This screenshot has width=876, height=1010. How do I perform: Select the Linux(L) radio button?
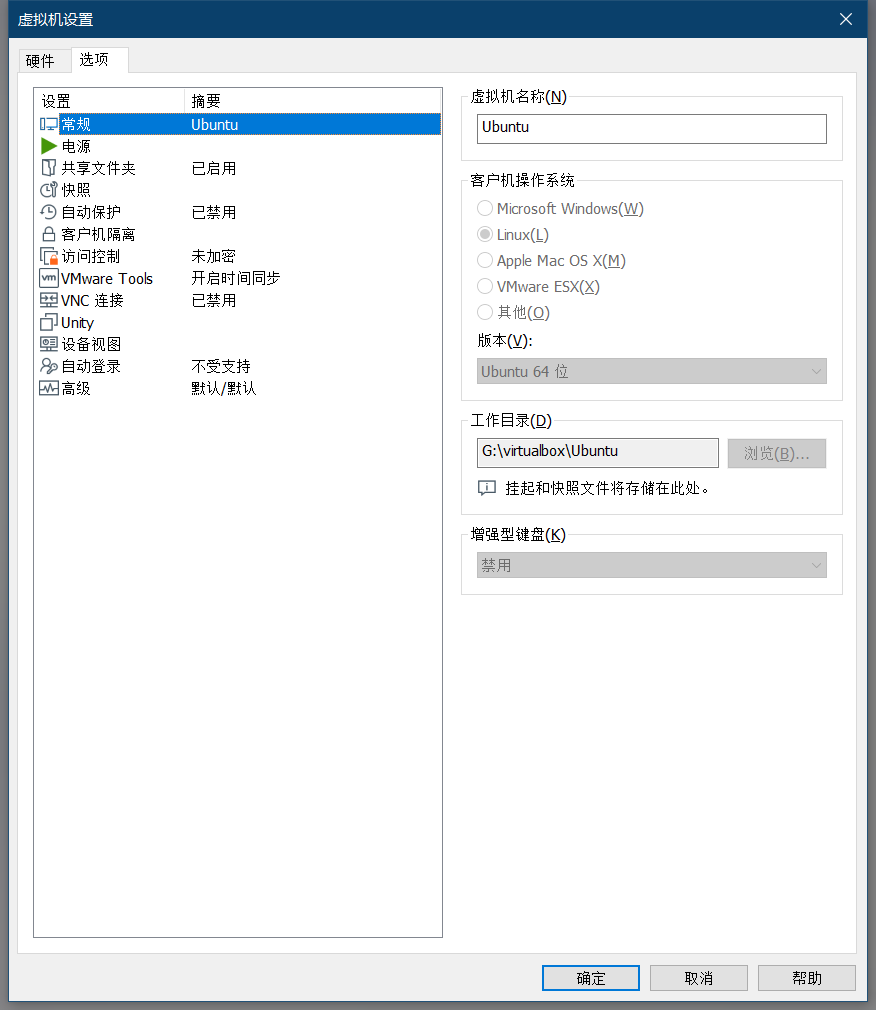pos(484,234)
